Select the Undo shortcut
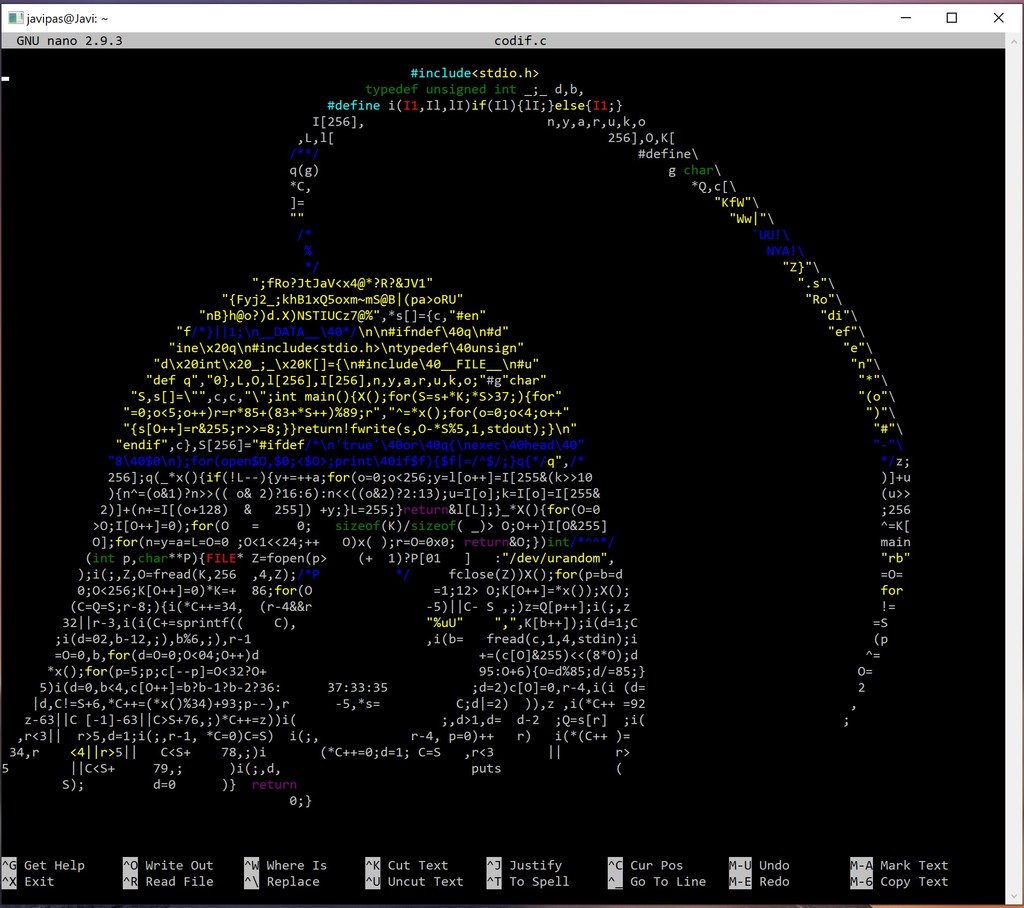1024x908 pixels. coord(774,865)
